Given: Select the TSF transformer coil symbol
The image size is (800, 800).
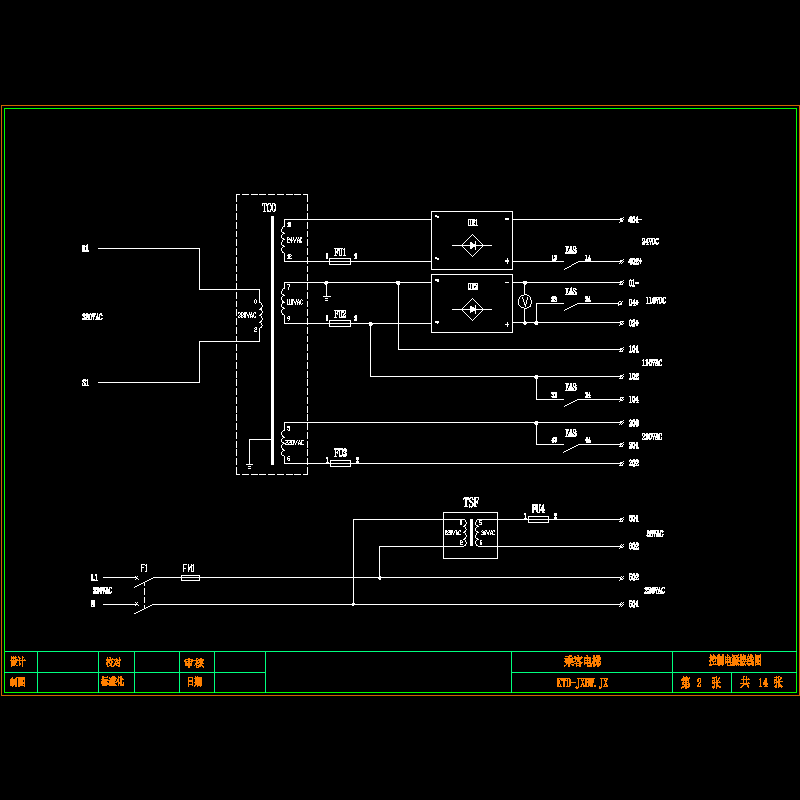Looking at the screenshot, I should click(471, 533).
